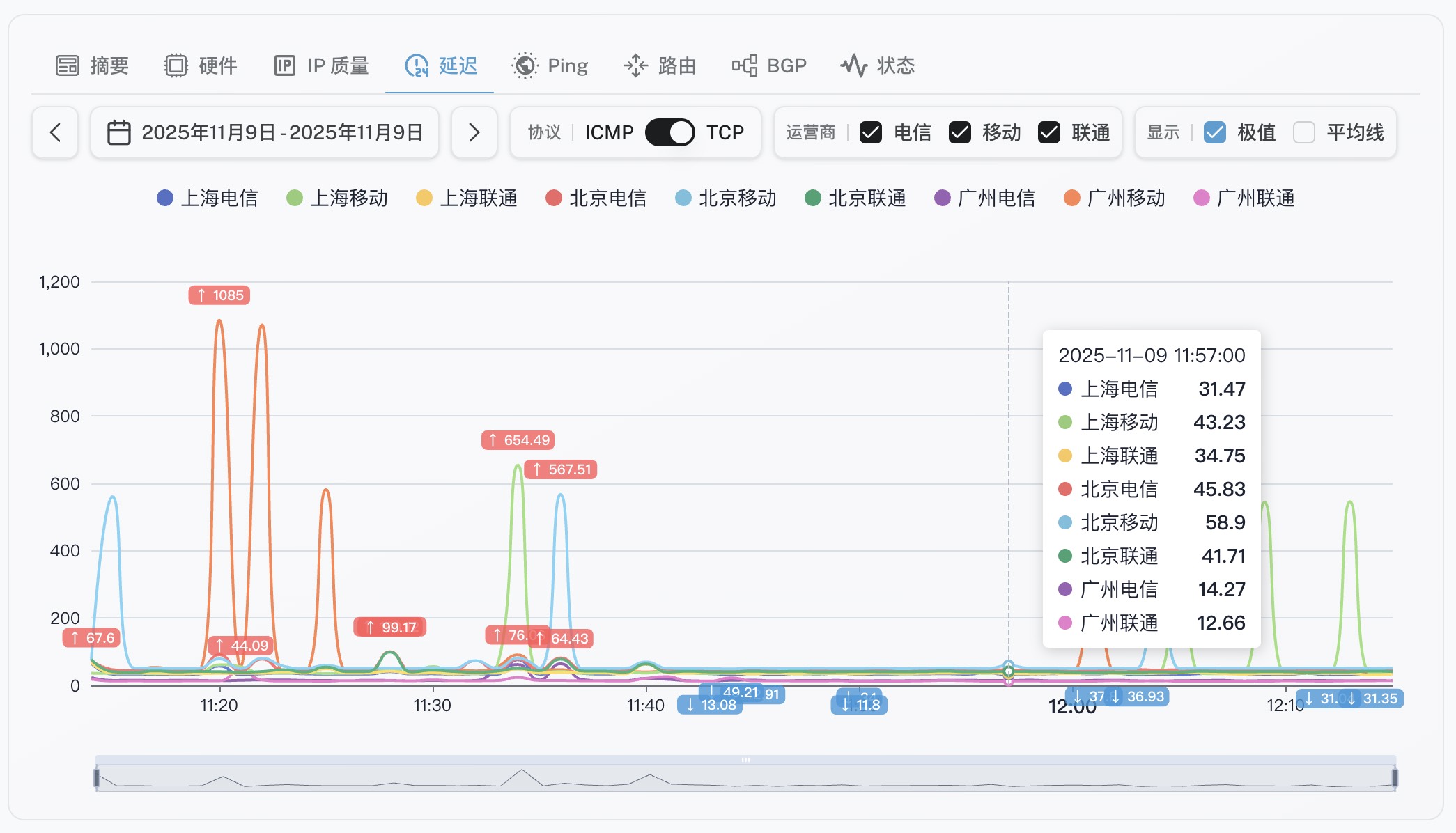This screenshot has height=833, width=1456.
Task: Hide the 广州移动 series in legend
Action: pos(1115,198)
